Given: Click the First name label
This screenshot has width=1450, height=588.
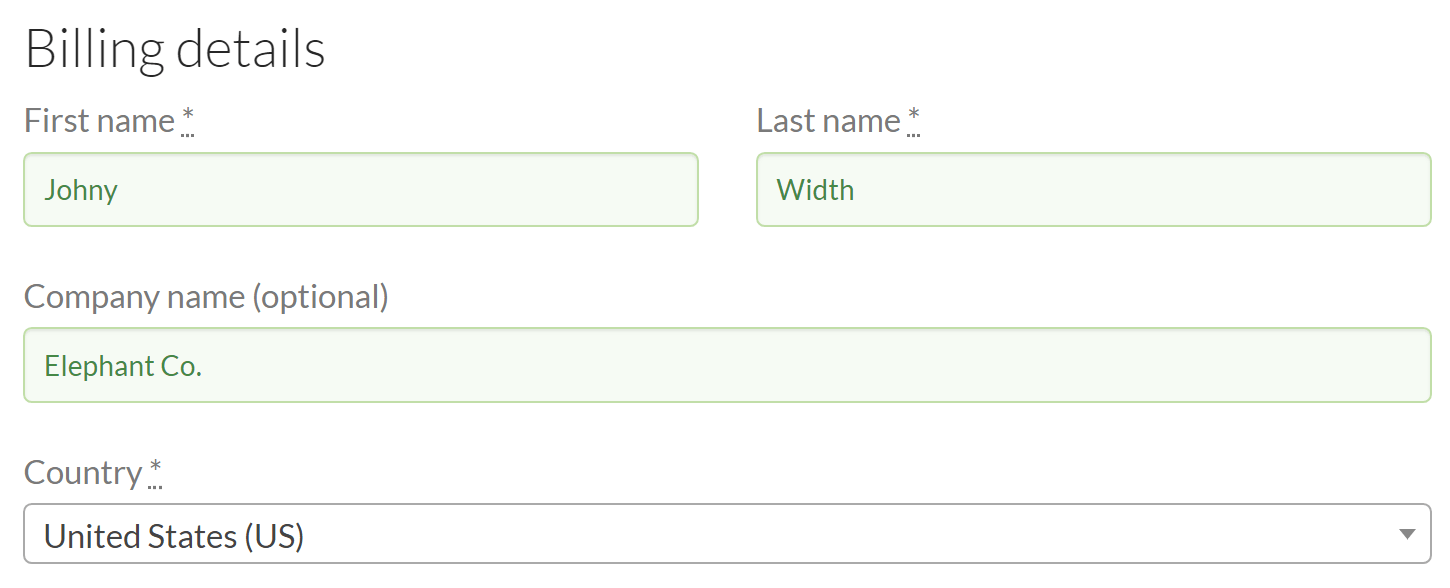Looking at the screenshot, I should pos(97,120).
